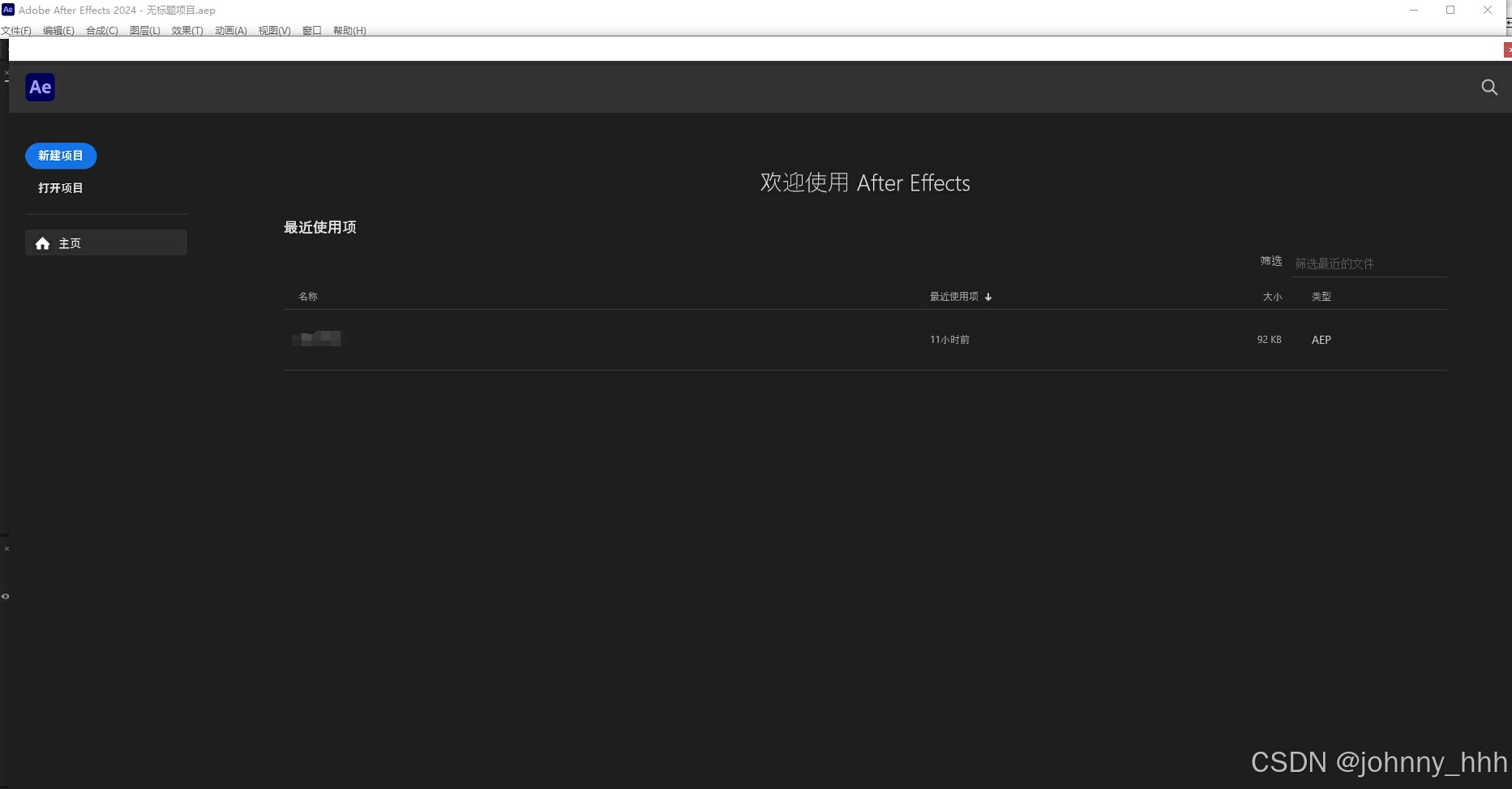Open the 图层(L) menu
1512x789 pixels.
pyautogui.click(x=145, y=31)
